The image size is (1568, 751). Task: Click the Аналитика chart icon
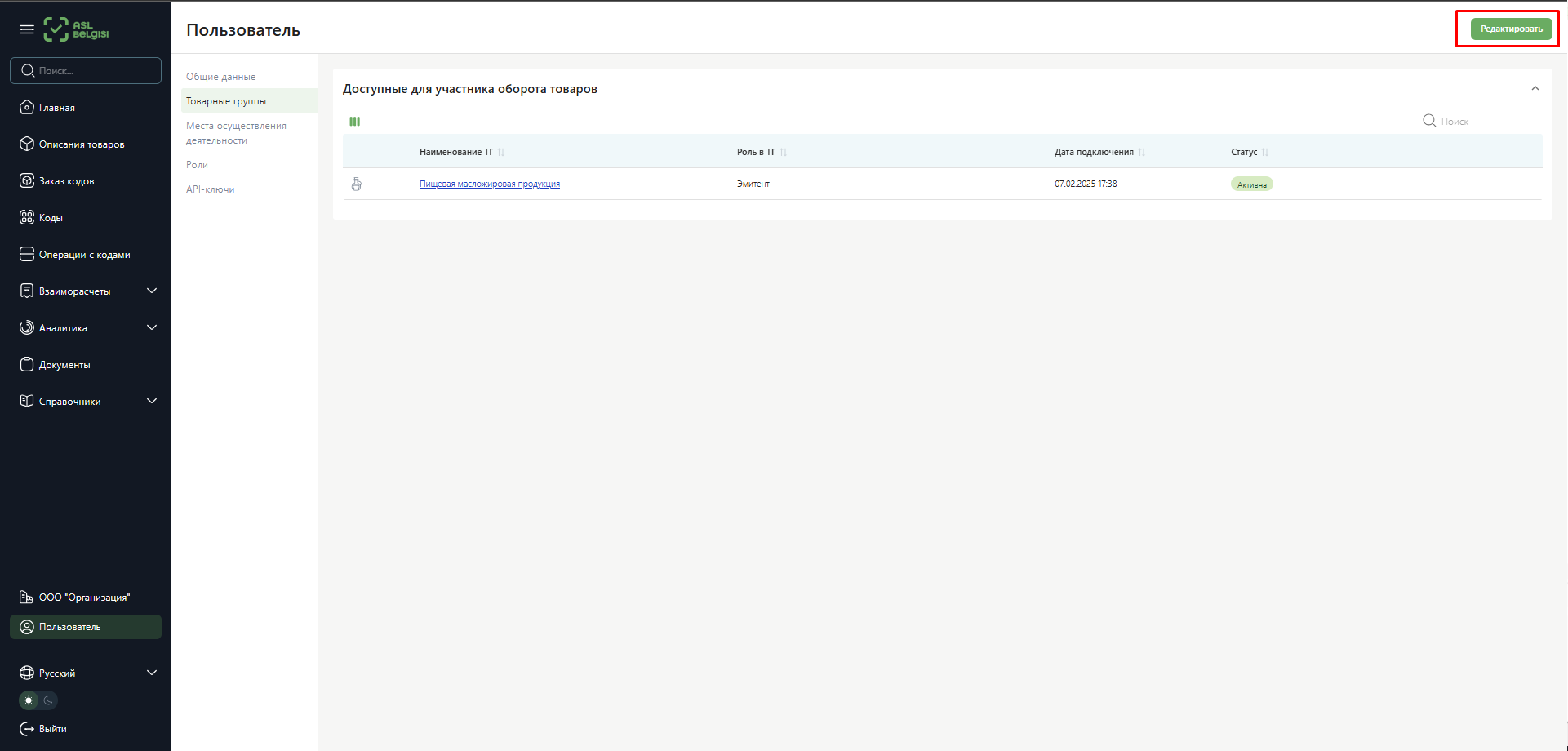27,327
